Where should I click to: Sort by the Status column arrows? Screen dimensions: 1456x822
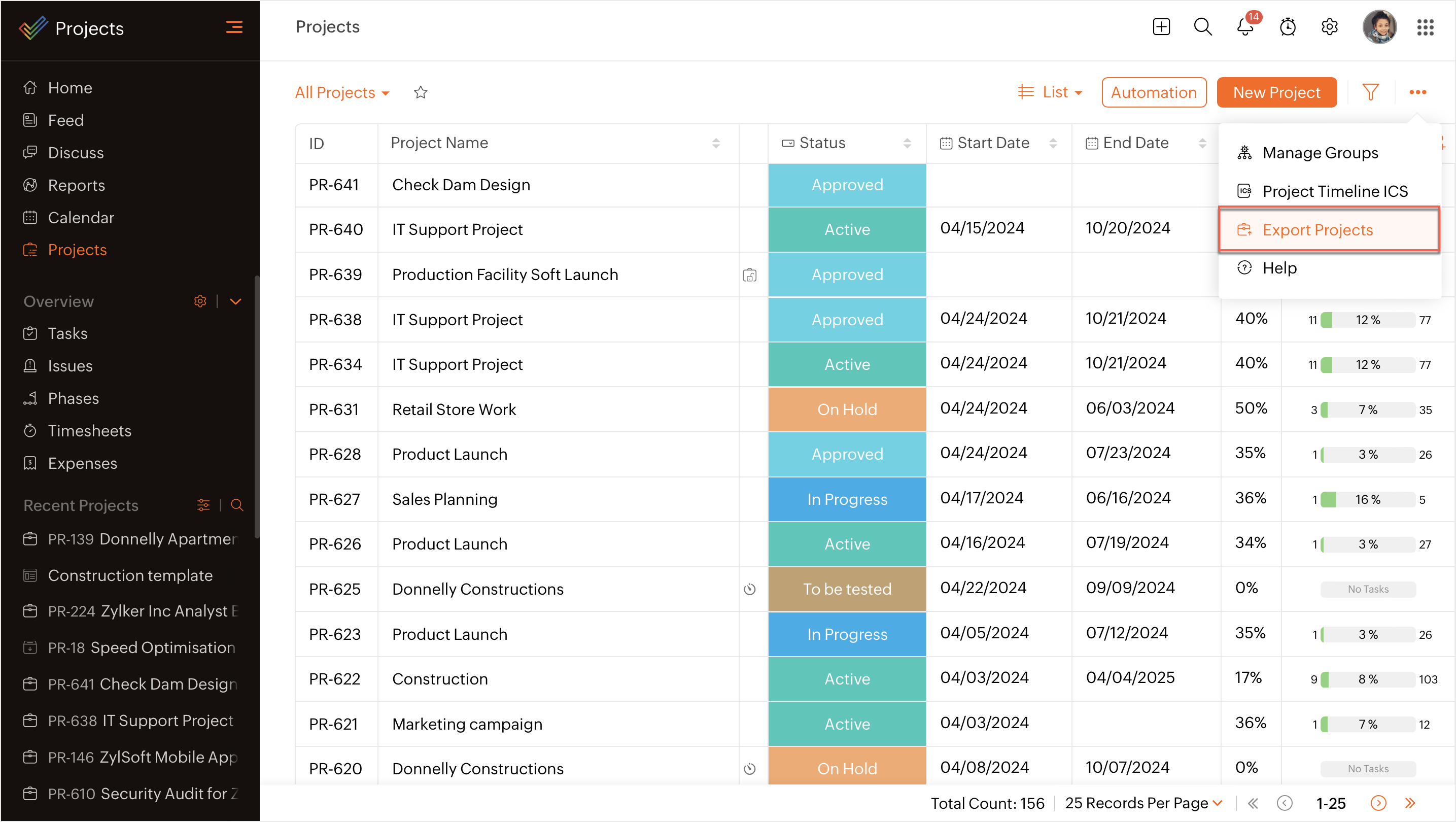point(907,144)
